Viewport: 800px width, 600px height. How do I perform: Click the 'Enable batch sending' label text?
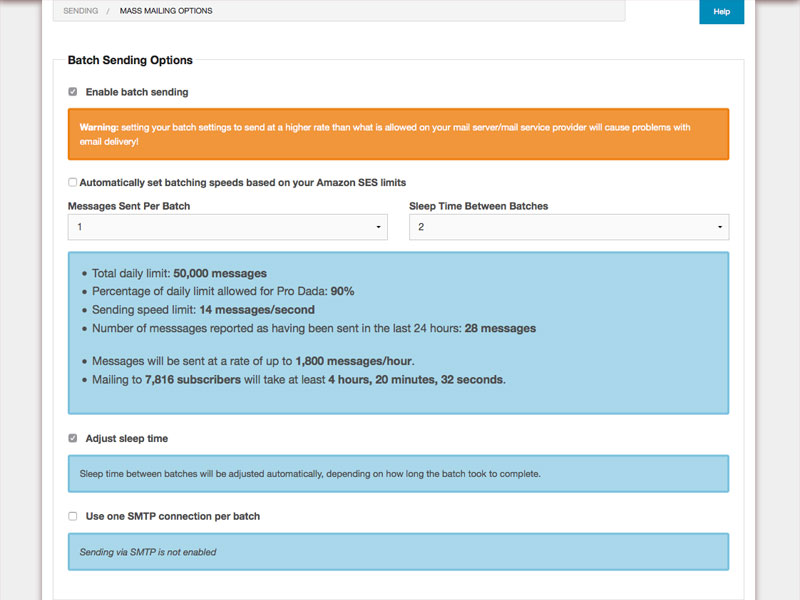point(137,92)
